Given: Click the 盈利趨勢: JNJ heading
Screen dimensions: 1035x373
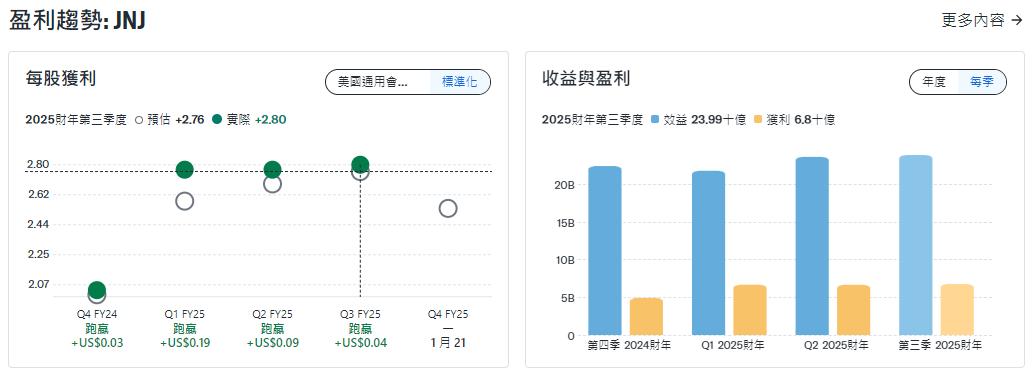Looking at the screenshot, I should point(77,20).
